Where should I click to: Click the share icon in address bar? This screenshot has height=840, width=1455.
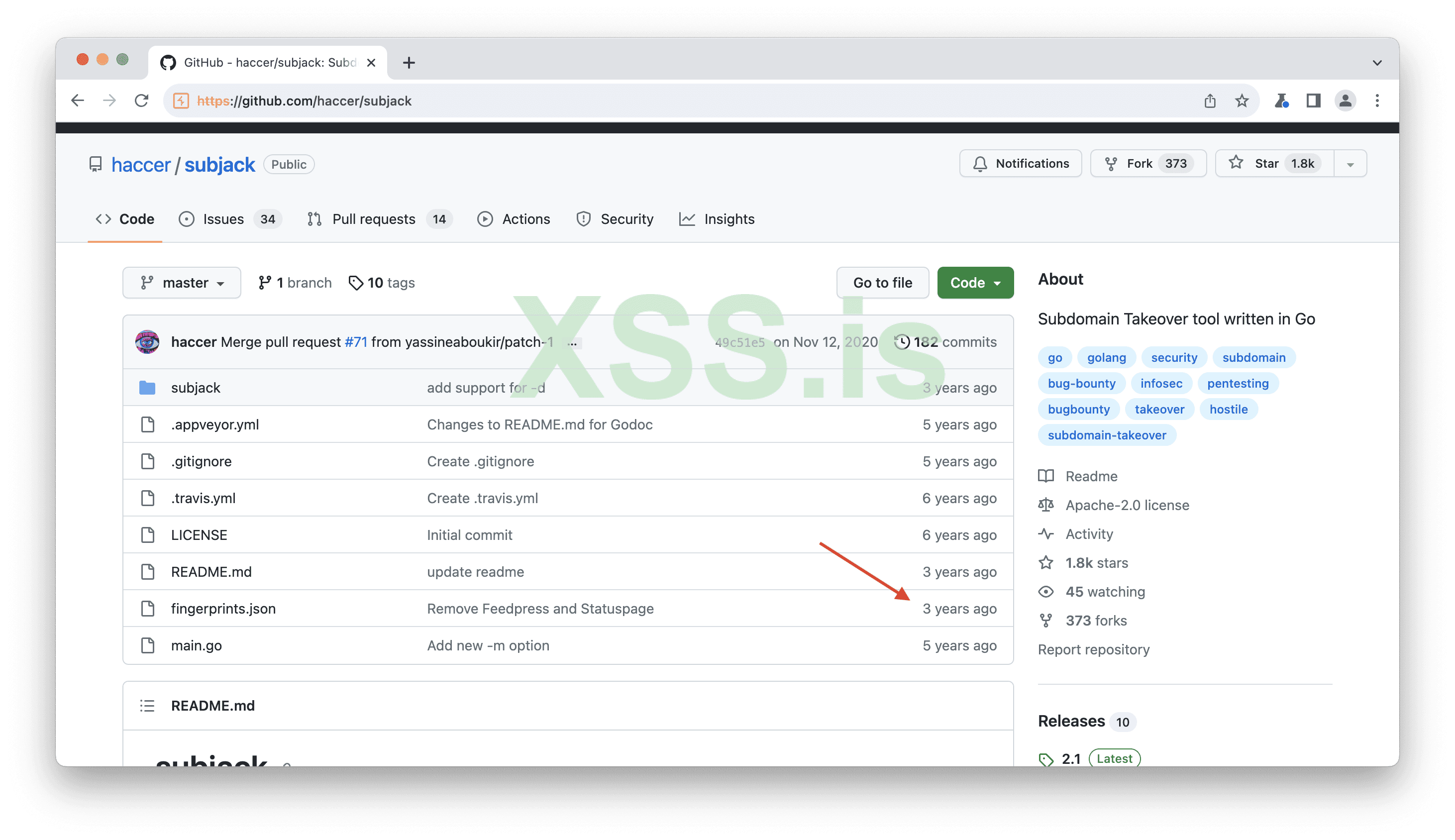click(x=1210, y=101)
